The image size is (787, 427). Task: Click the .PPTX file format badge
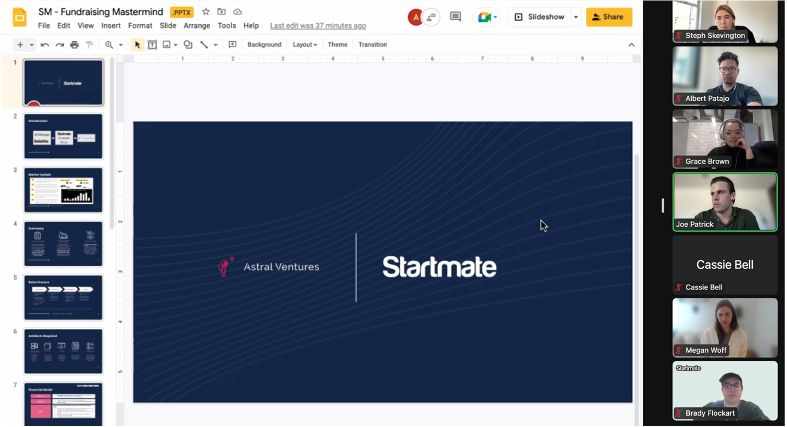(182, 12)
